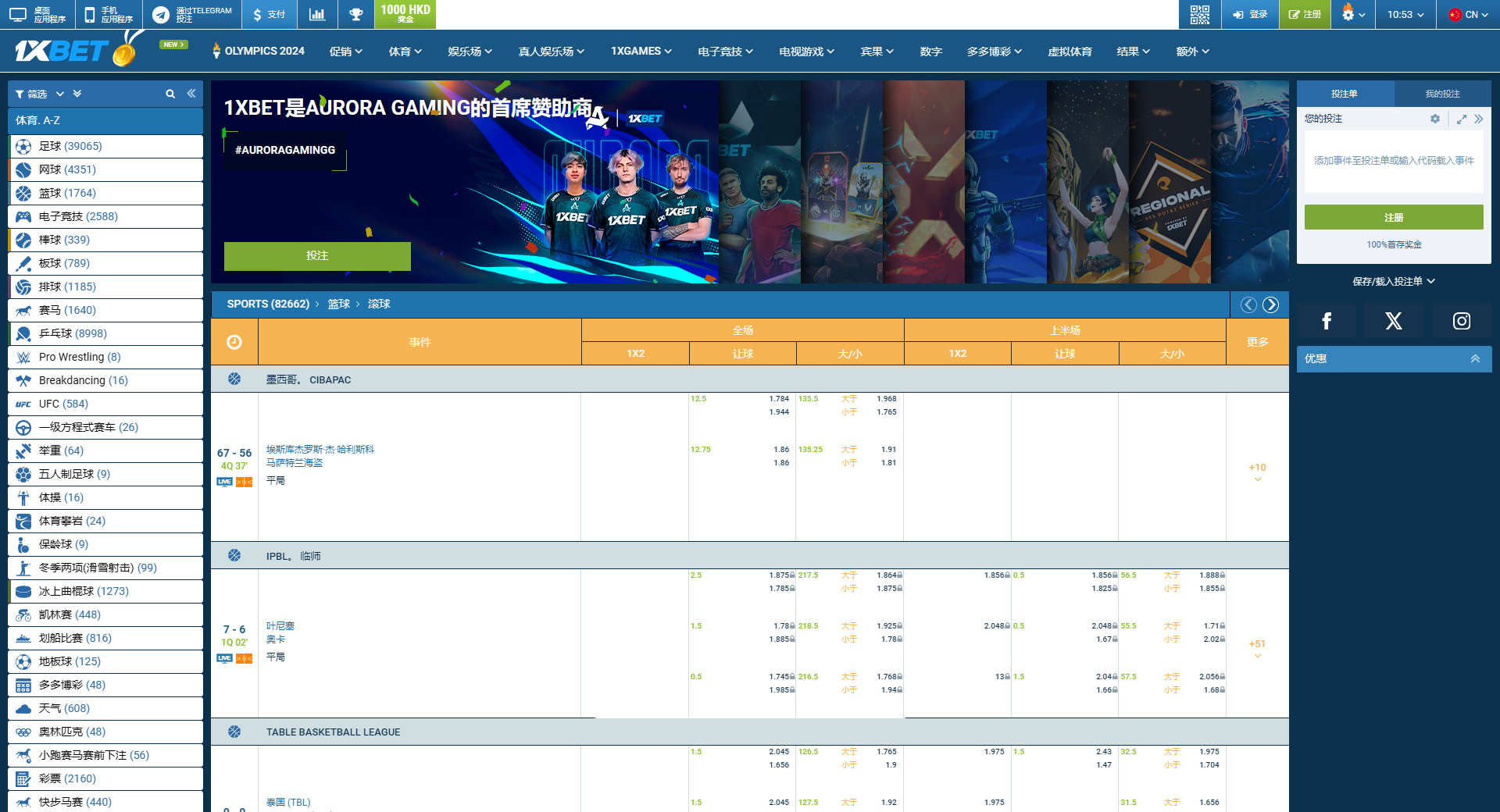Expand +10 more markets for CIBAPAC match

click(x=1257, y=472)
